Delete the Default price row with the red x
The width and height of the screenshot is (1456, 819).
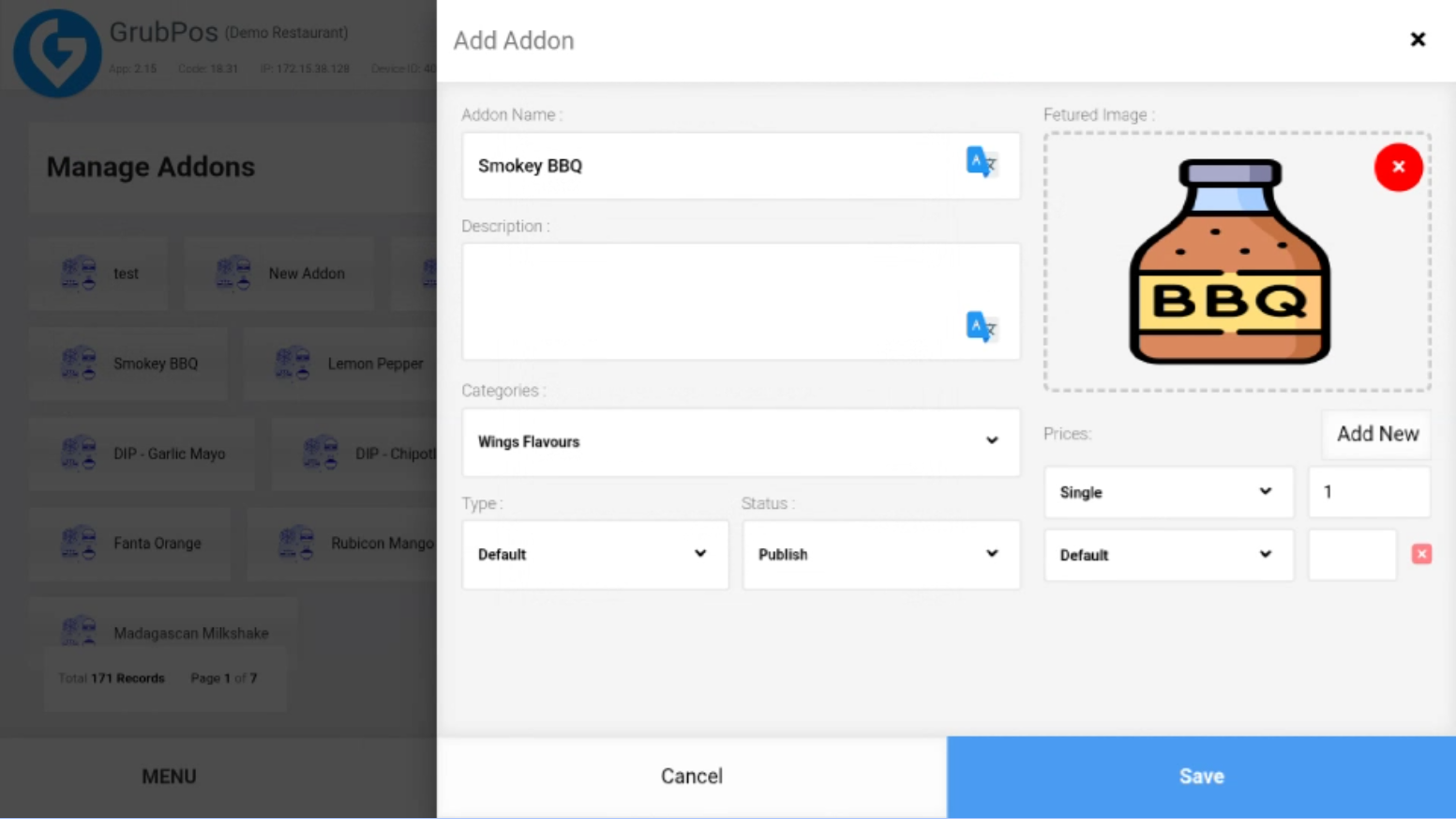[1421, 554]
